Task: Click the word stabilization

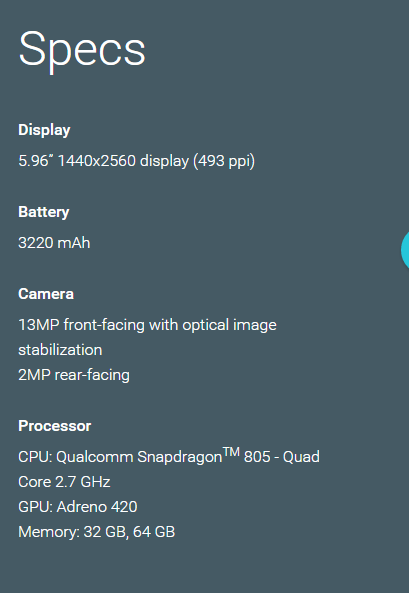Action: click(60, 350)
